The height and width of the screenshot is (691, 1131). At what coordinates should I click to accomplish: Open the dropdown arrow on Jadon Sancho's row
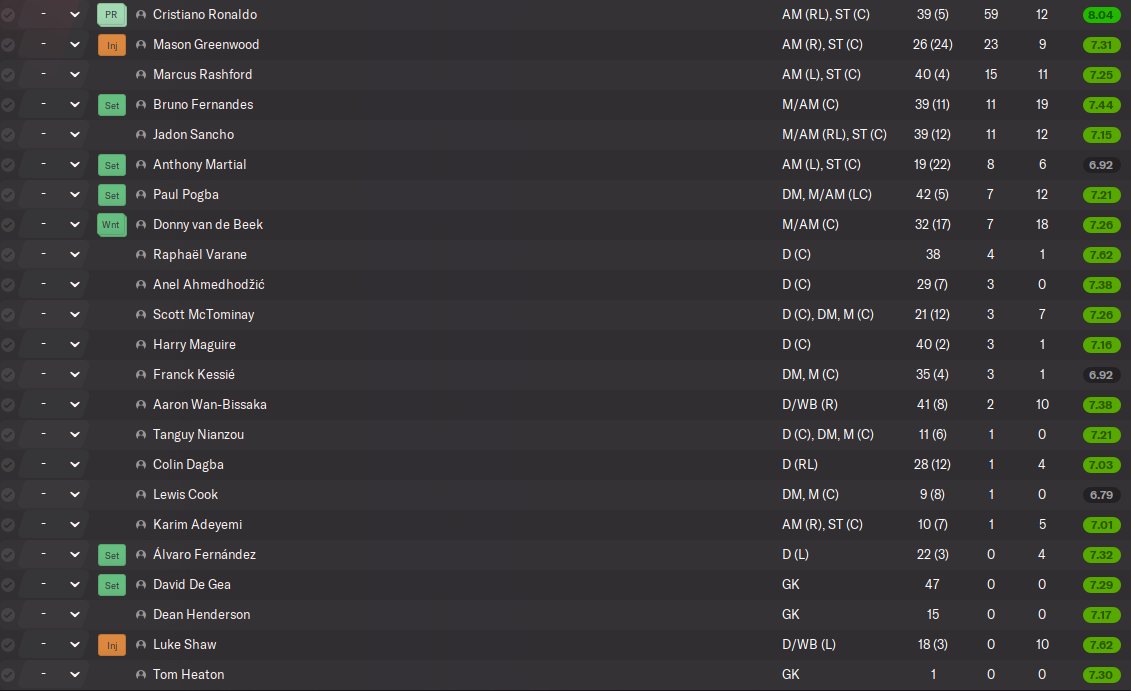tap(75, 135)
